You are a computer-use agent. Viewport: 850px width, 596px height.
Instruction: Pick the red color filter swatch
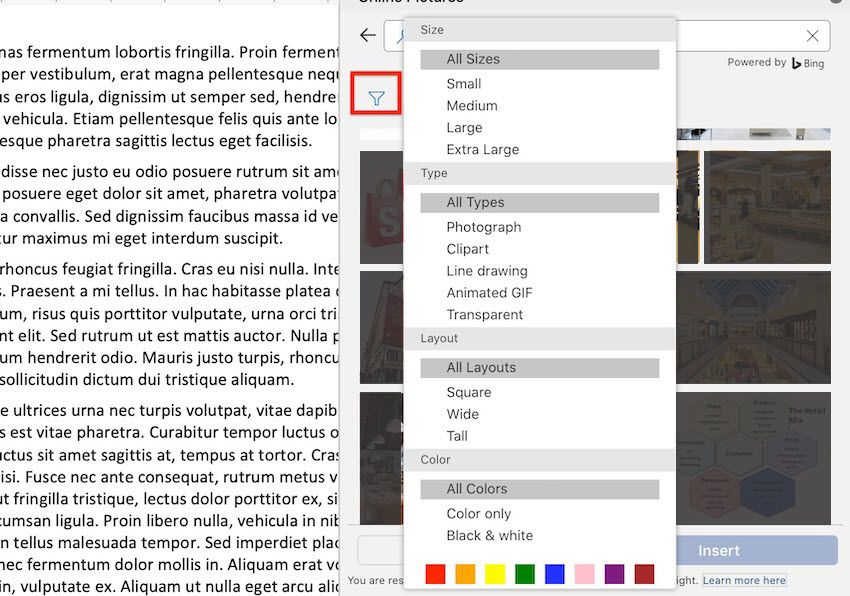click(434, 574)
